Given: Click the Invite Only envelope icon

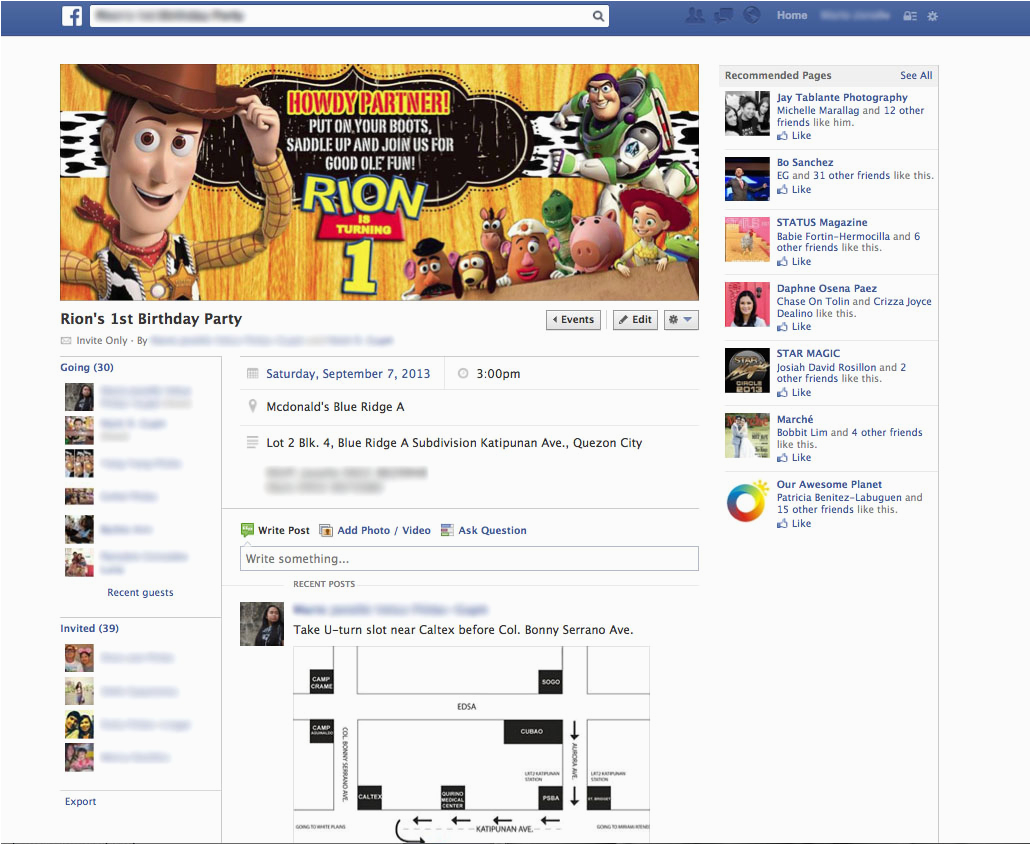Looking at the screenshot, I should (66, 341).
